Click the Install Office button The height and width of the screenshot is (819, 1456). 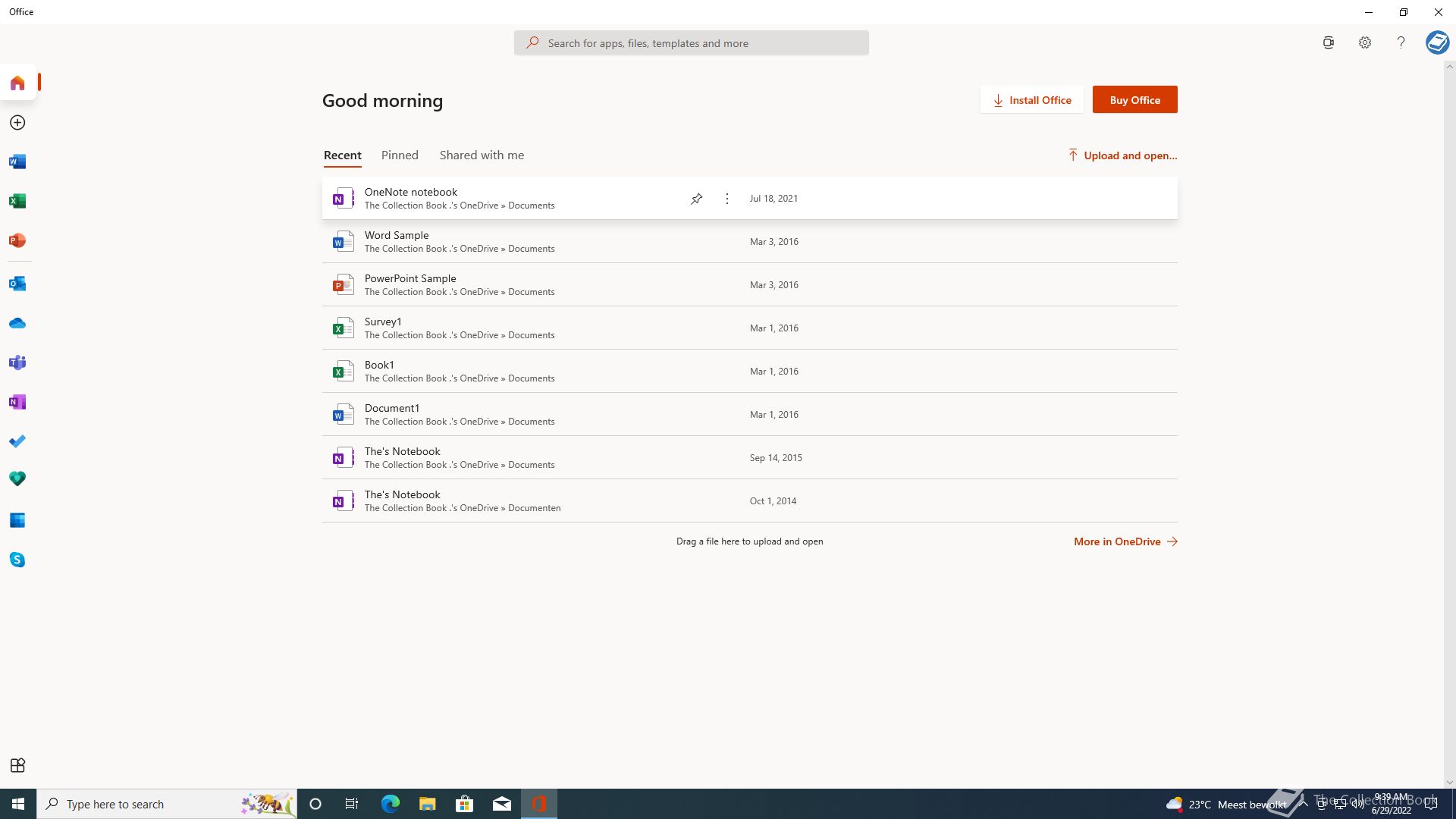tap(1032, 100)
